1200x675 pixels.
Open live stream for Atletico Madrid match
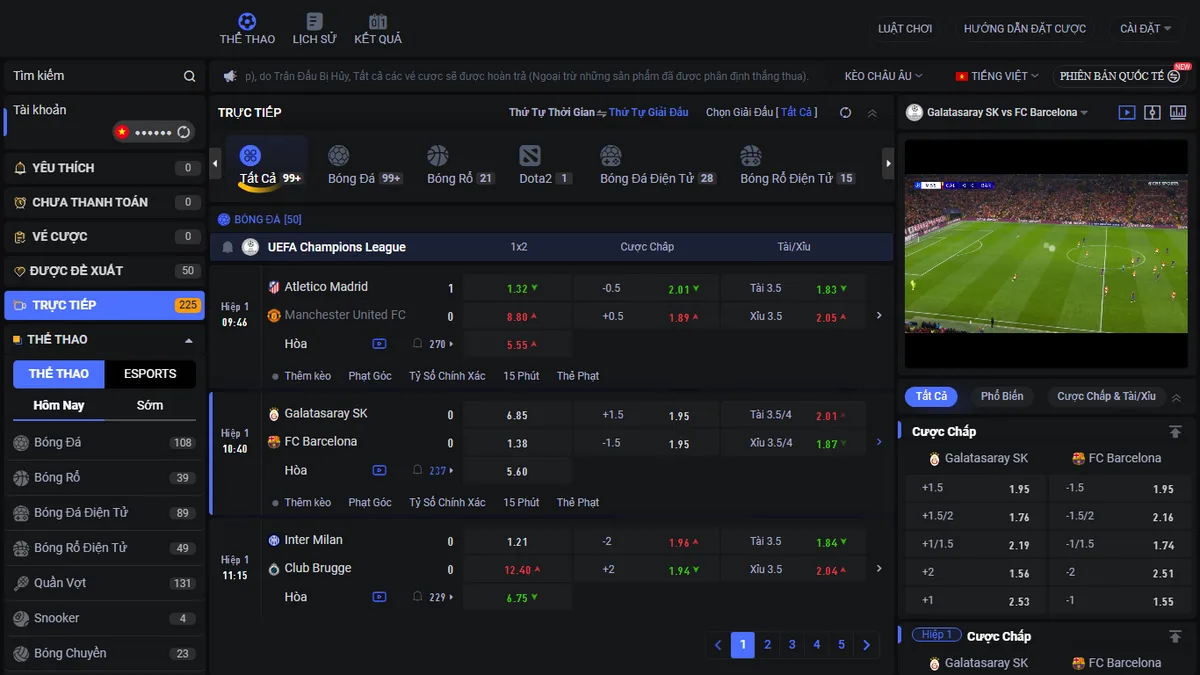(379, 344)
